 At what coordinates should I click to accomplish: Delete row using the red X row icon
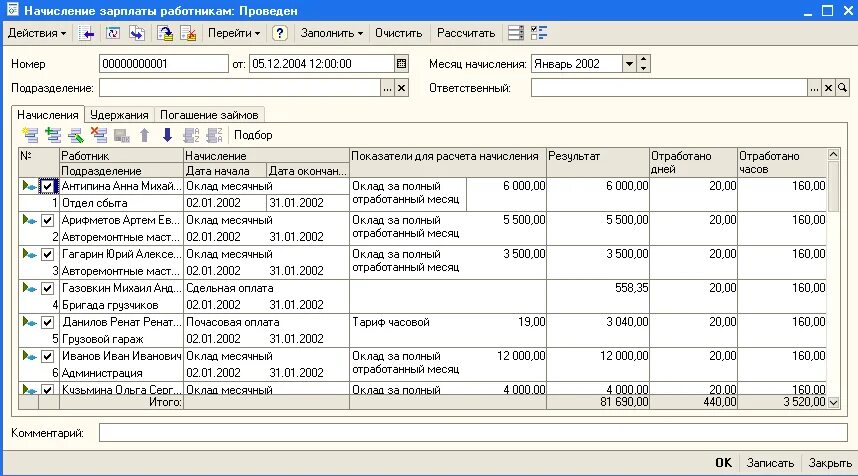point(98,135)
